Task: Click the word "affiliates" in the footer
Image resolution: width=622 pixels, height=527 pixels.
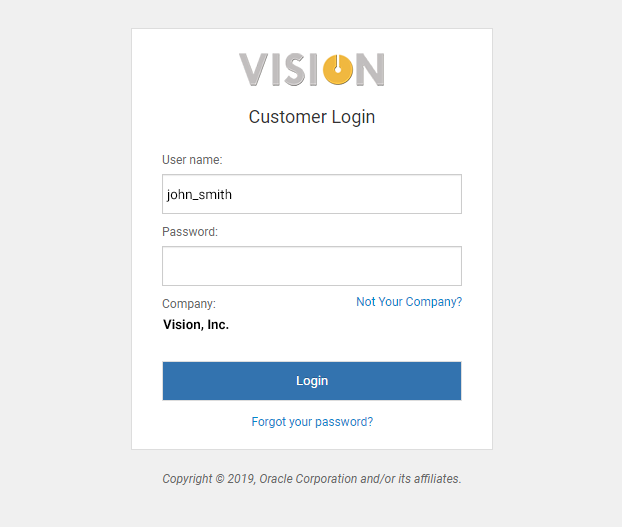Action: [x=434, y=479]
